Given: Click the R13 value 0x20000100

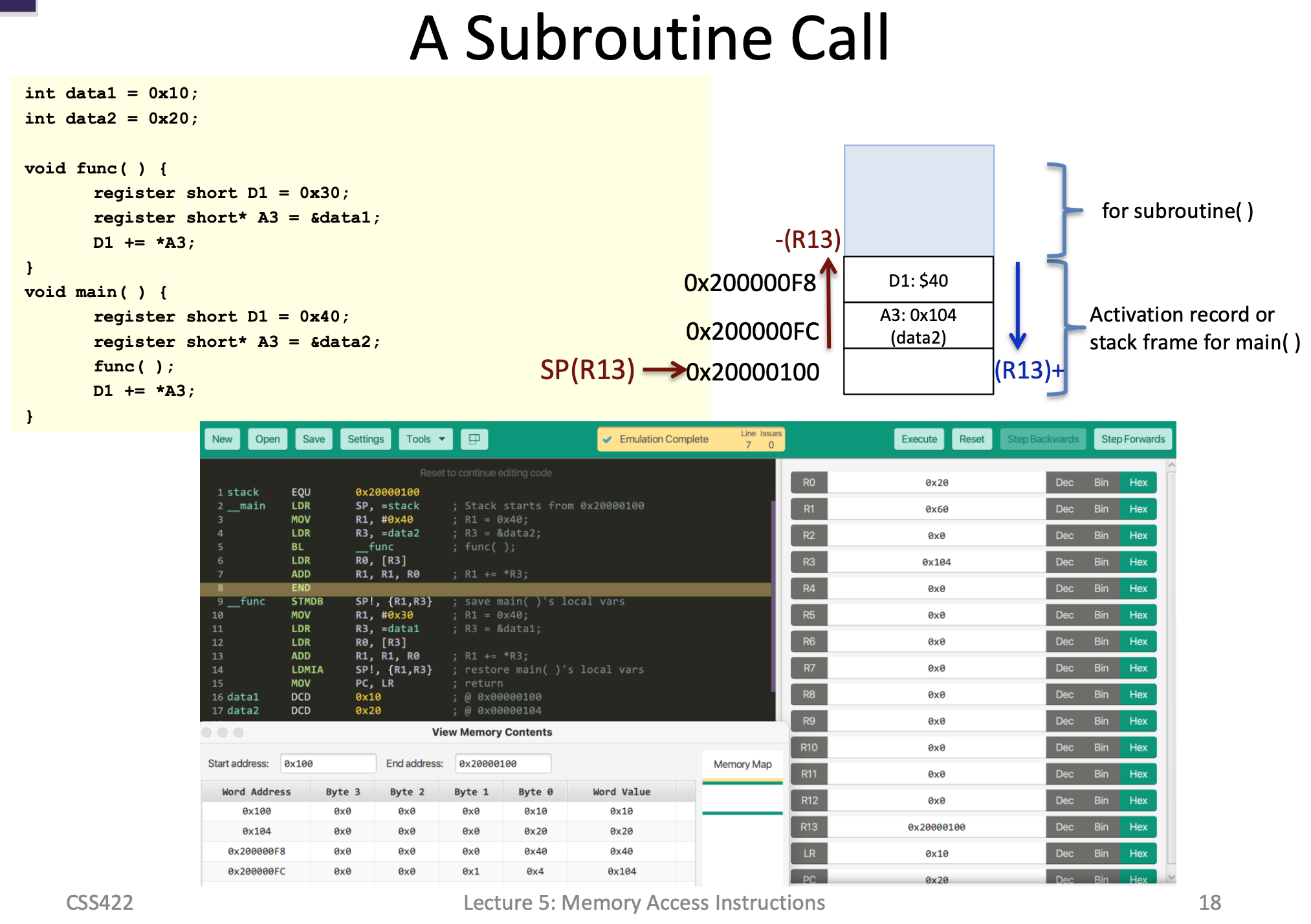Looking at the screenshot, I should [x=936, y=826].
